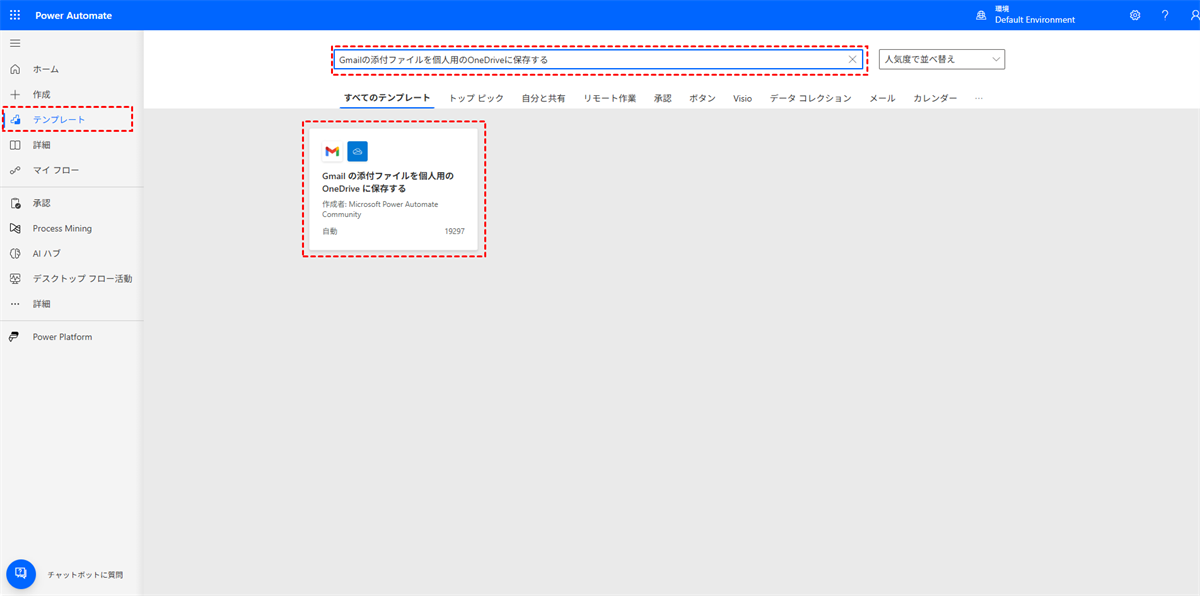Select the 承認 tab in category bar
The width and height of the screenshot is (1200, 596).
pyautogui.click(x=663, y=98)
